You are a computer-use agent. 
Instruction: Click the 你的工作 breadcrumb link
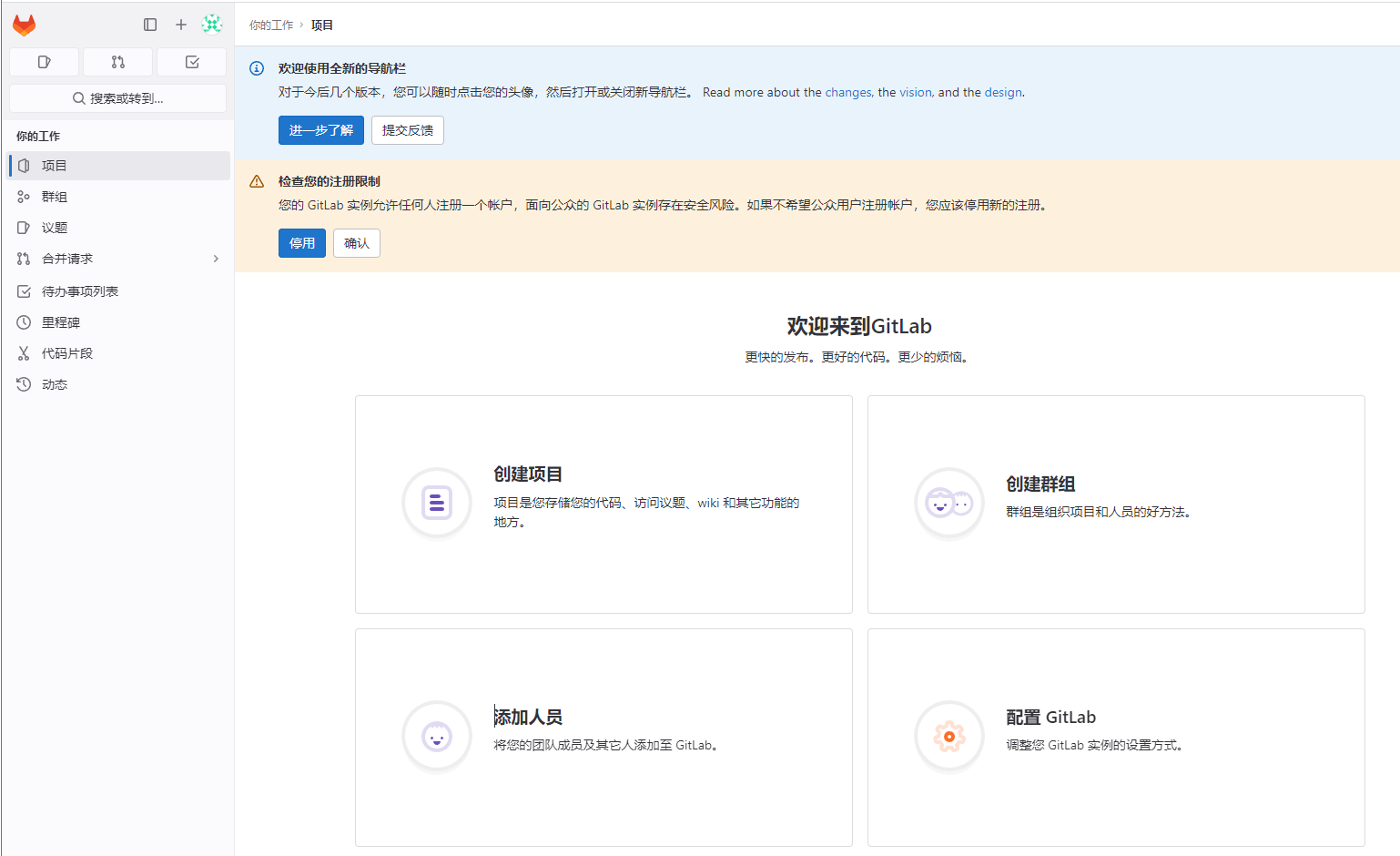(x=271, y=25)
